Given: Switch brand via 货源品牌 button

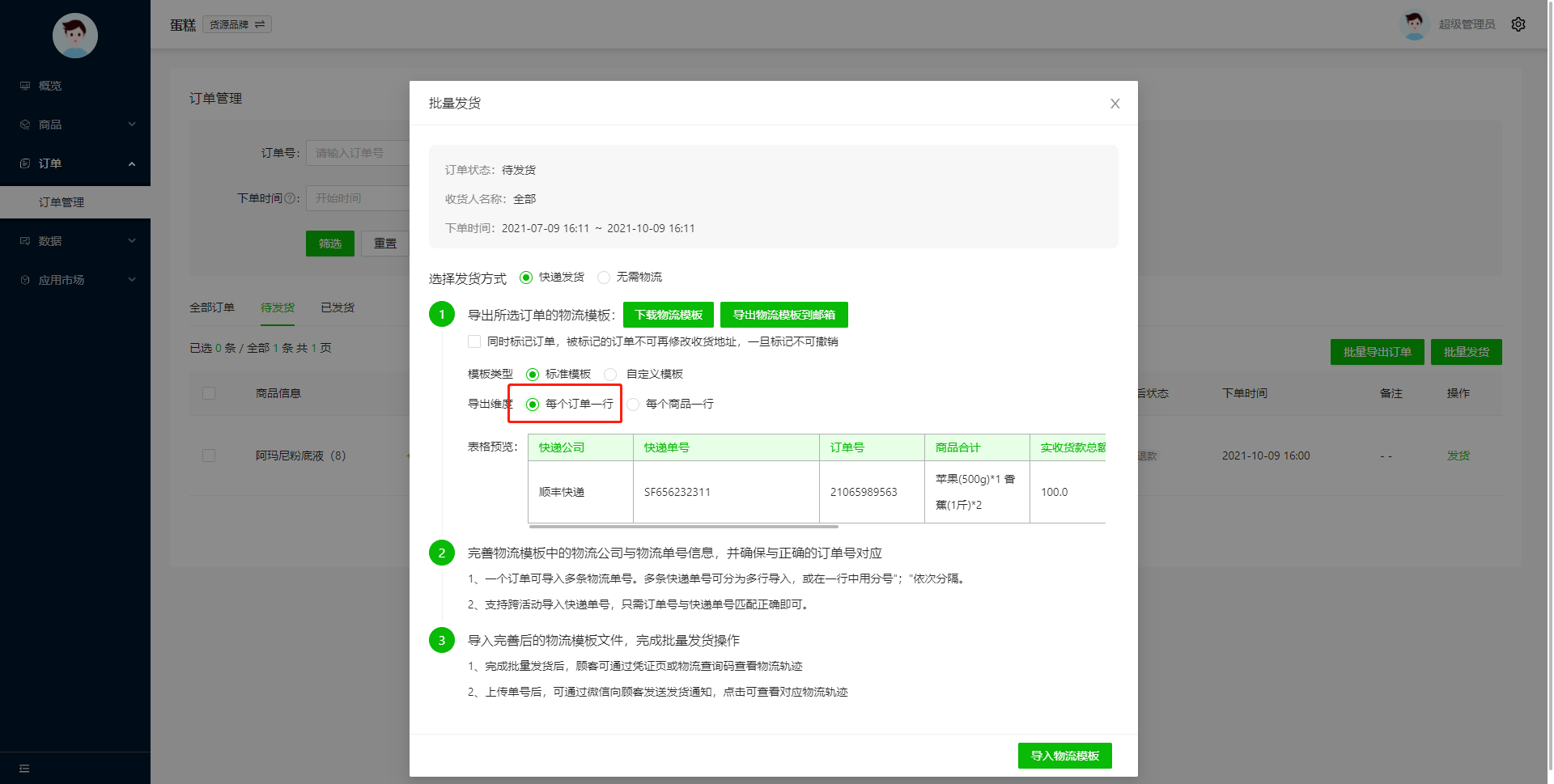Looking at the screenshot, I should click(237, 24).
